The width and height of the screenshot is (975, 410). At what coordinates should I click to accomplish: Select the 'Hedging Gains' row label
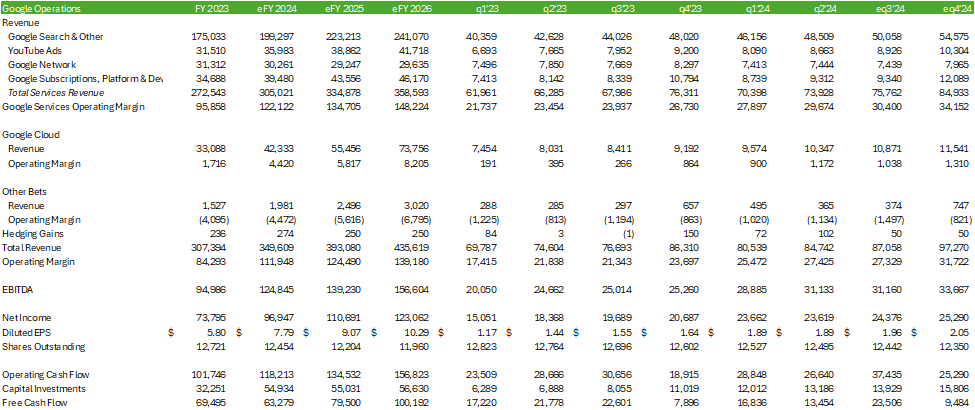33,233
